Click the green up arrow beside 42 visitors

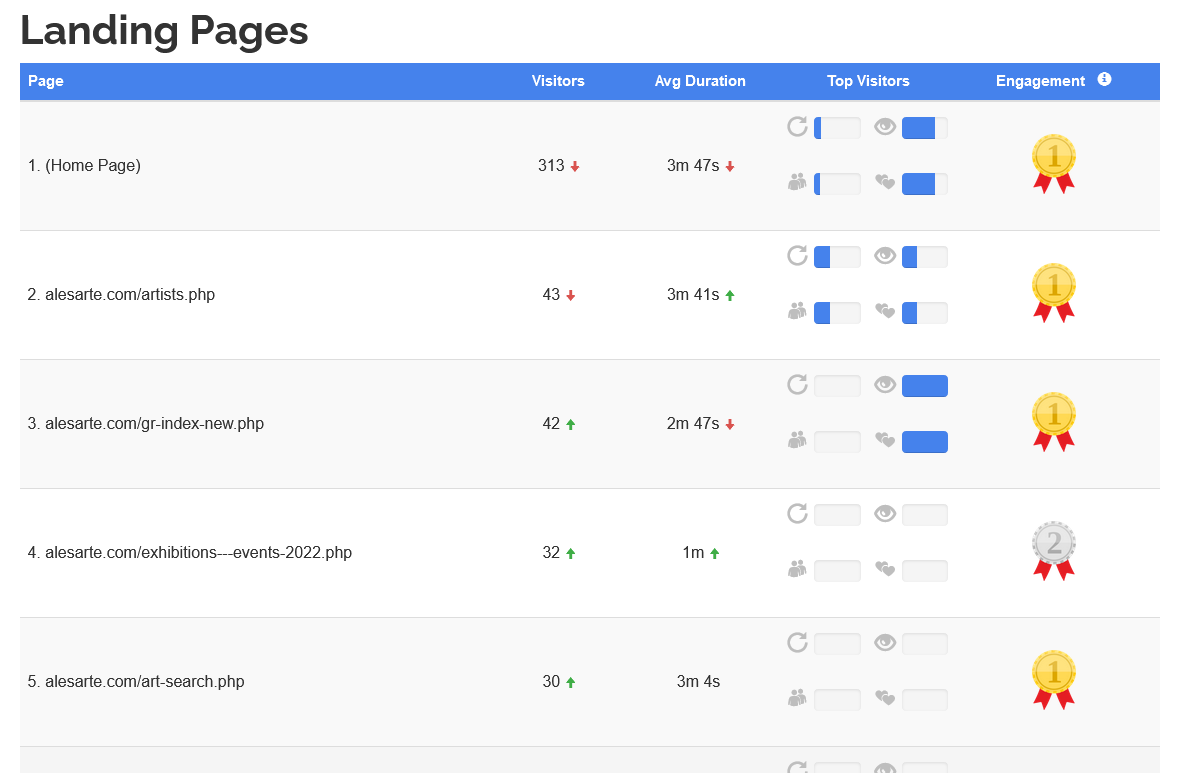pos(571,425)
